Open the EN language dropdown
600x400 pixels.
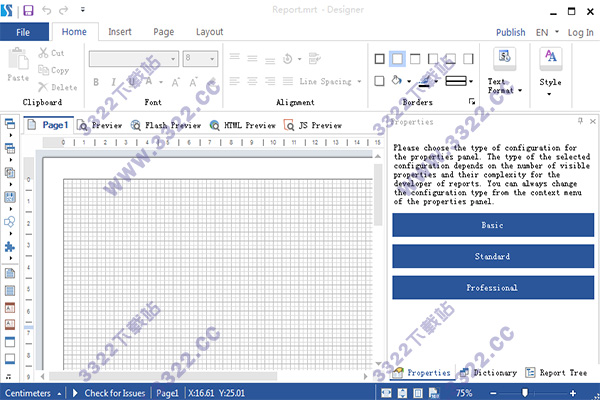[546, 32]
